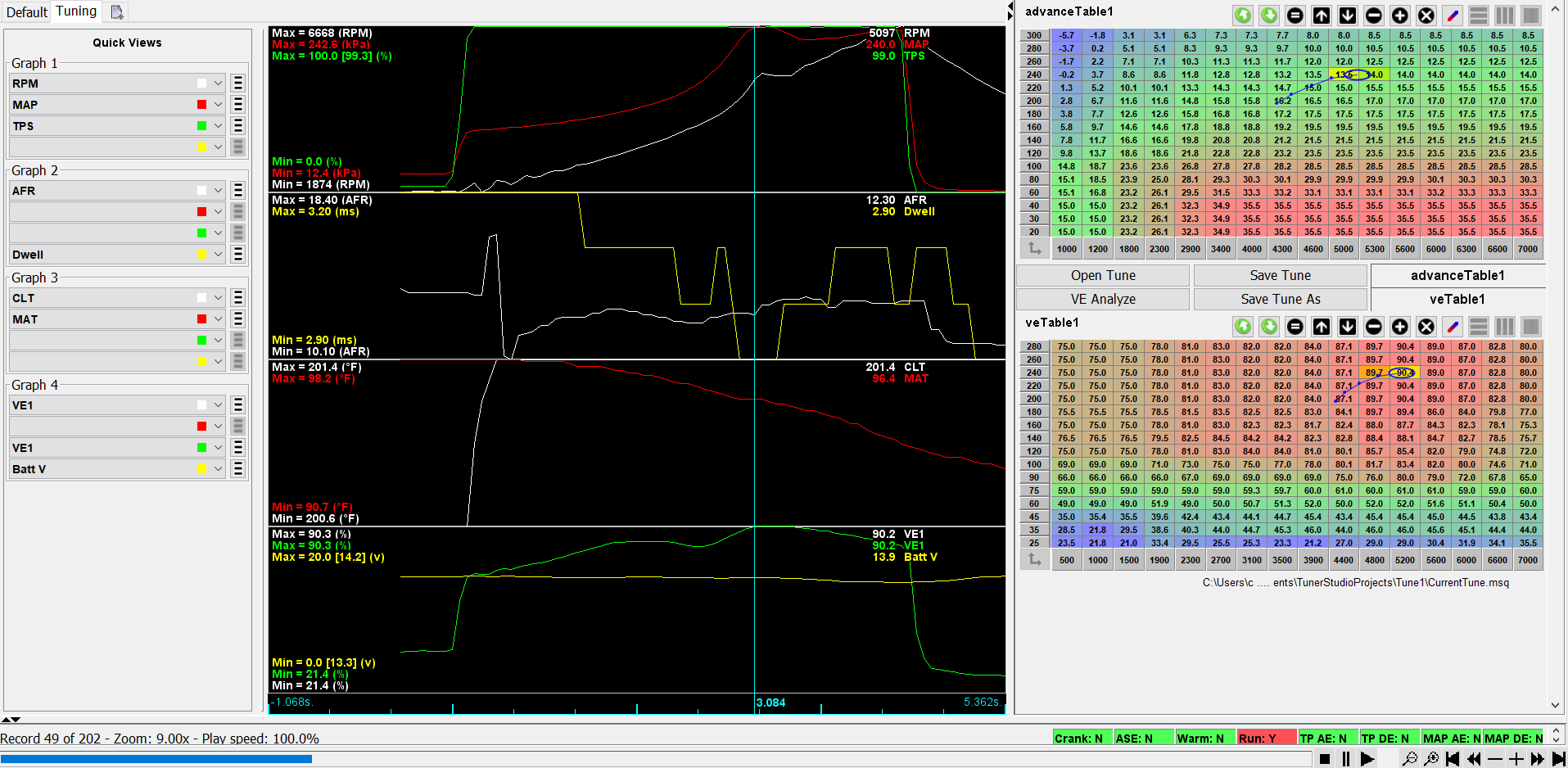Click the zoom in magnifier icon
Image resolution: width=1568 pixels, height=768 pixels.
tap(1431, 759)
